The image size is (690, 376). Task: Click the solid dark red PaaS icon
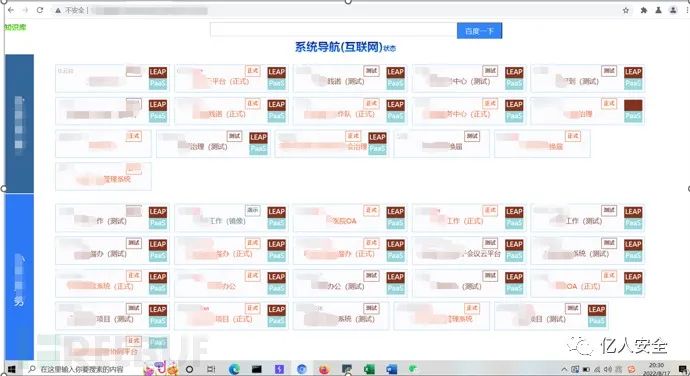pos(633,111)
